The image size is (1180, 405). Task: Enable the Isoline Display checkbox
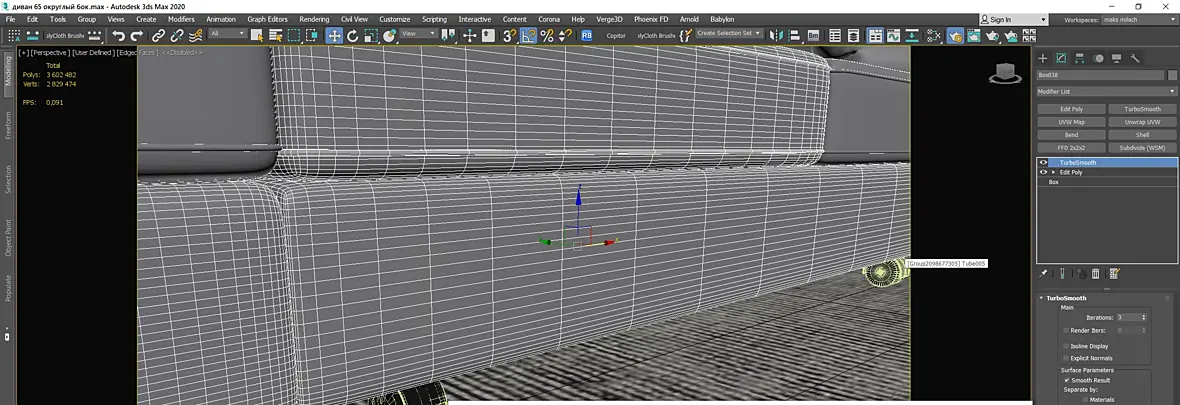(1066, 346)
